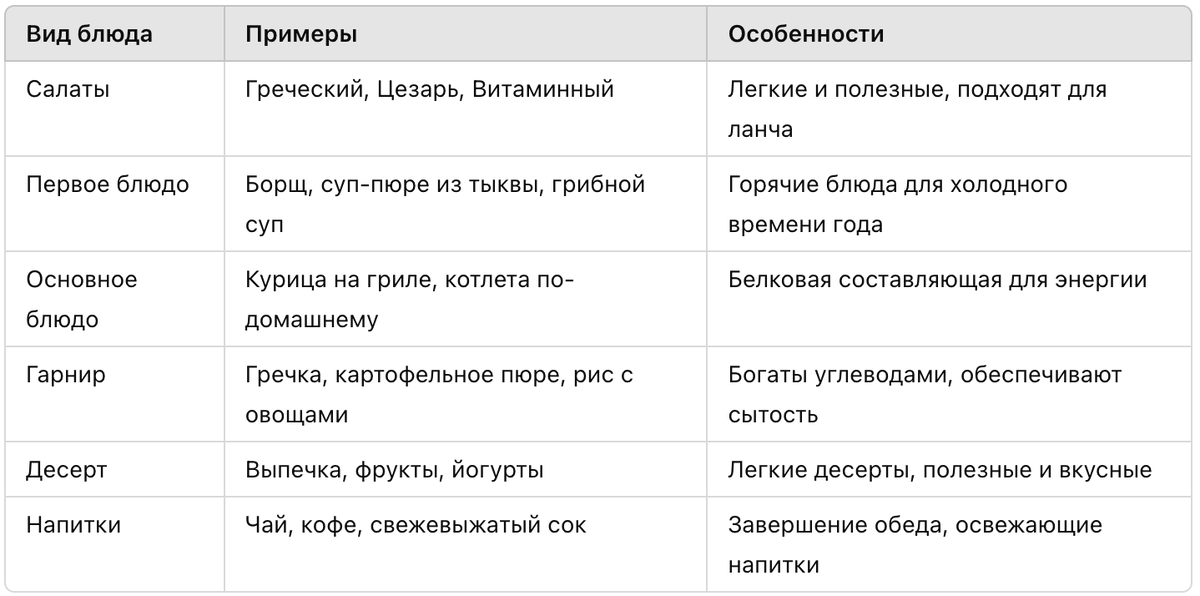This screenshot has height=596, width=1200.
Task: Click the "Первое блюдо" cell
Action: (115, 204)
